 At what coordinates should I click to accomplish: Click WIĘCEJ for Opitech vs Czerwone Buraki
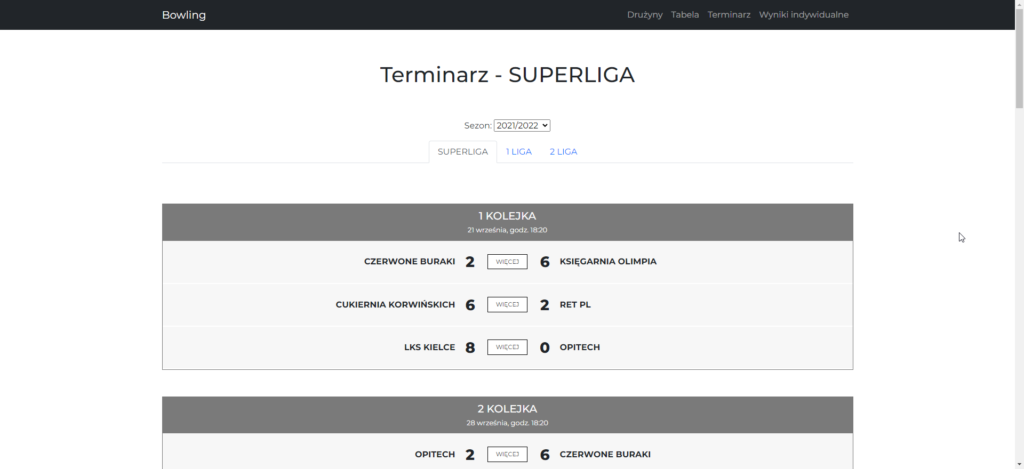point(507,454)
